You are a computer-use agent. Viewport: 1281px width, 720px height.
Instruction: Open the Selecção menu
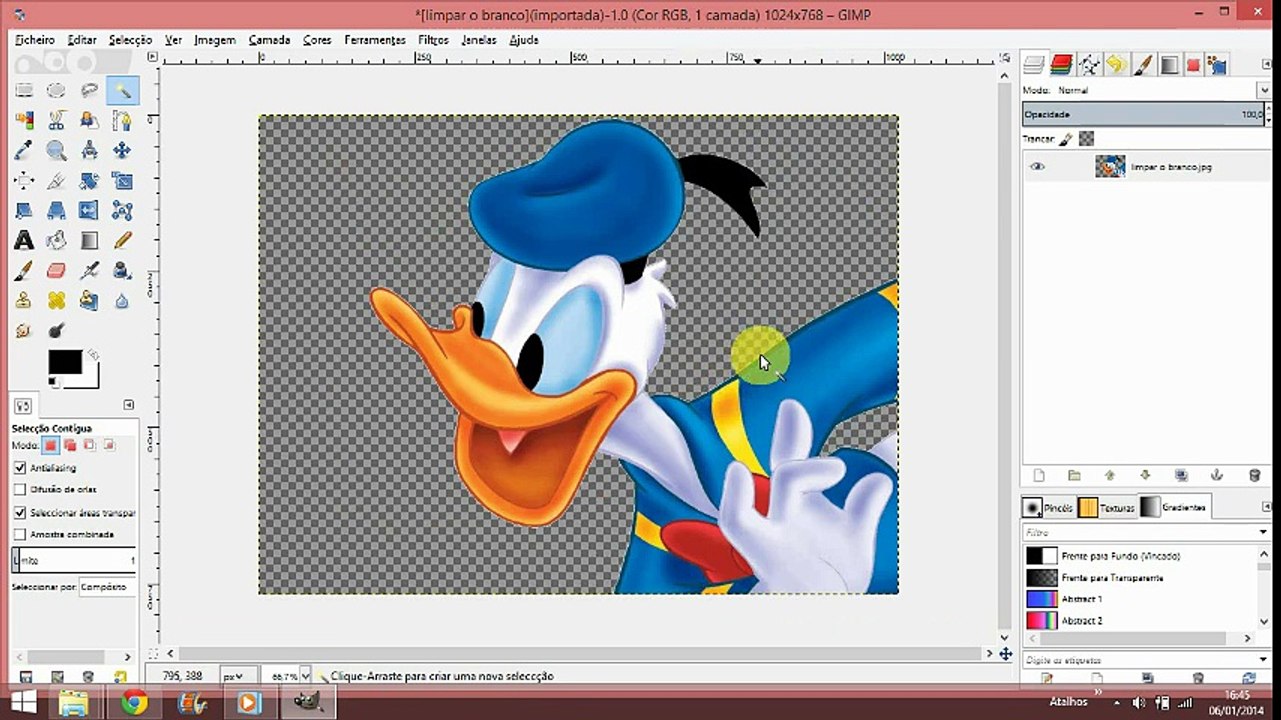tap(130, 40)
